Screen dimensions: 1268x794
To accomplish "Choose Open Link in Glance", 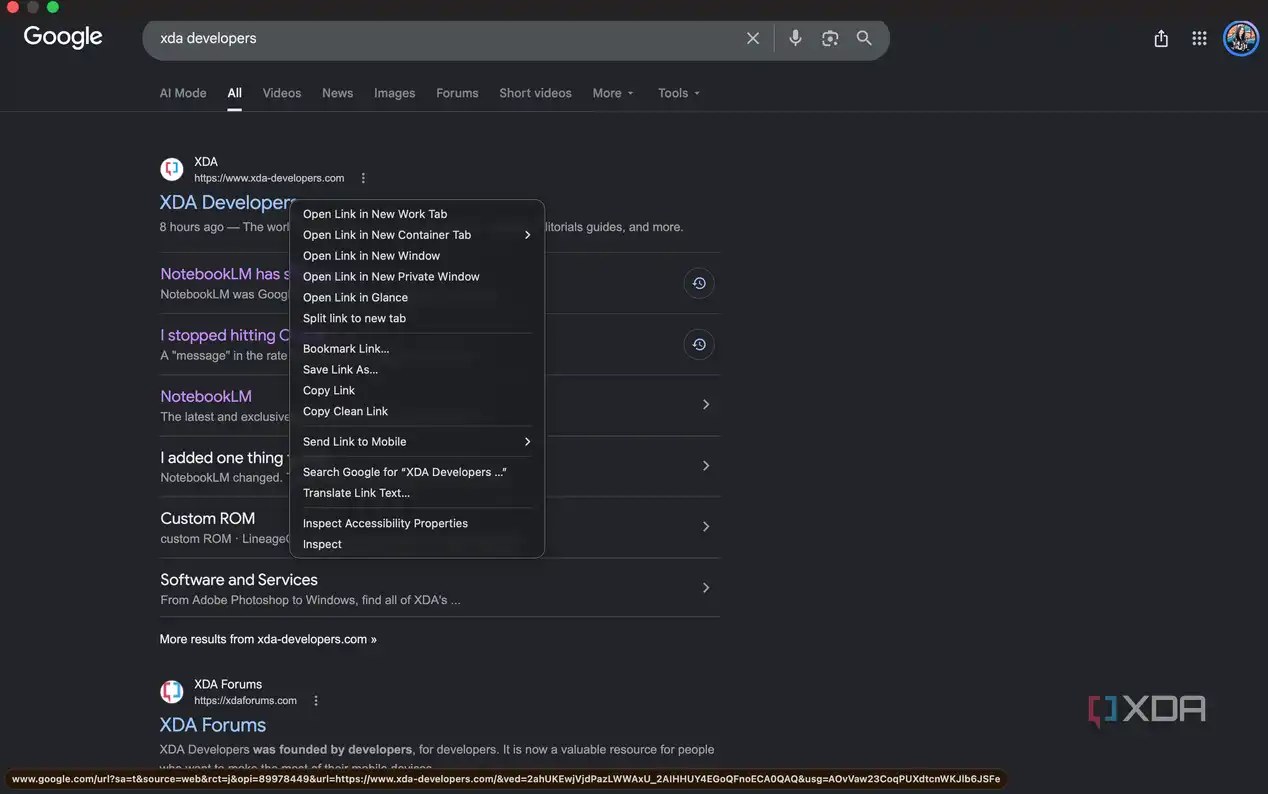I will [417, 298].
